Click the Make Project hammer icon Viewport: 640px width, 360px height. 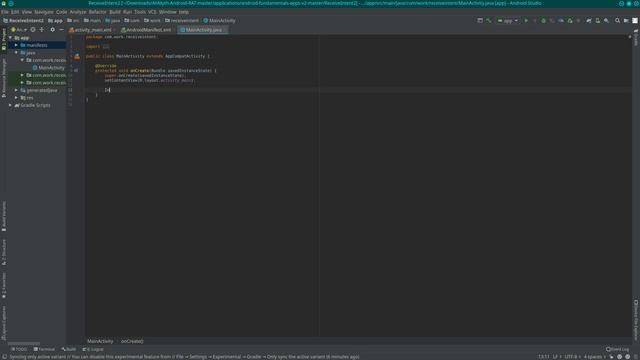tap(489, 20)
